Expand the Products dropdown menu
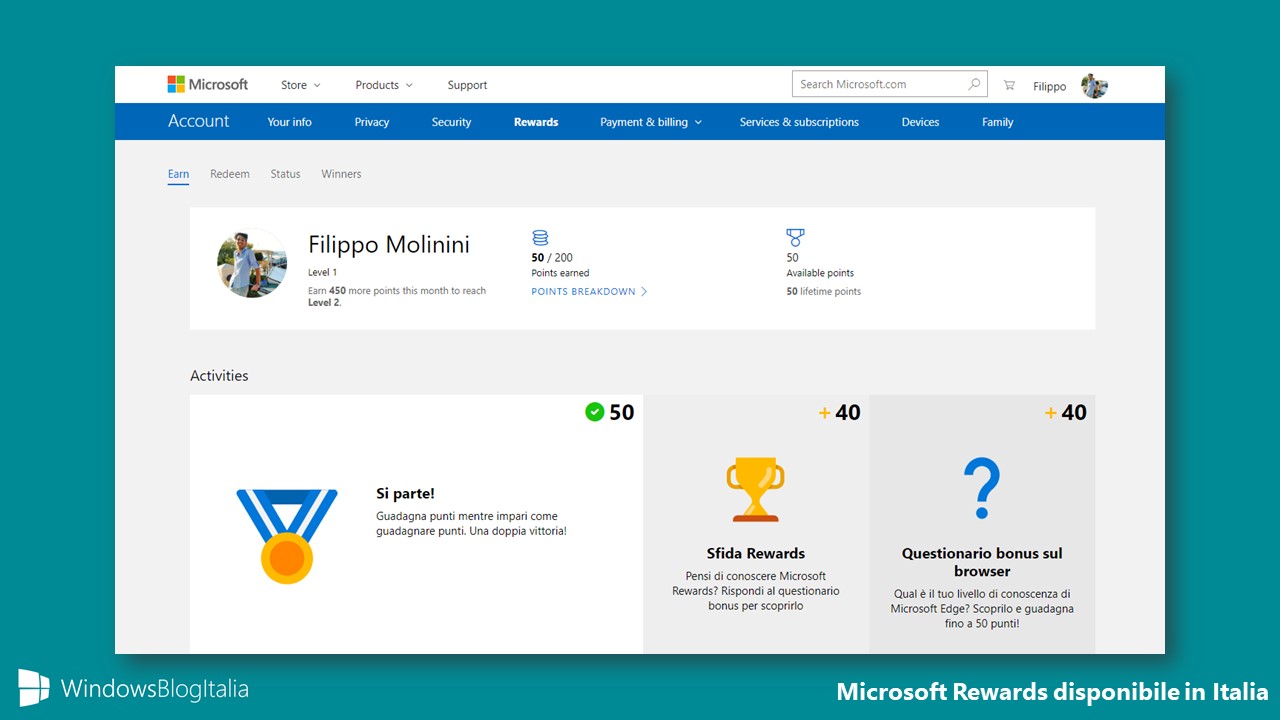 point(384,86)
